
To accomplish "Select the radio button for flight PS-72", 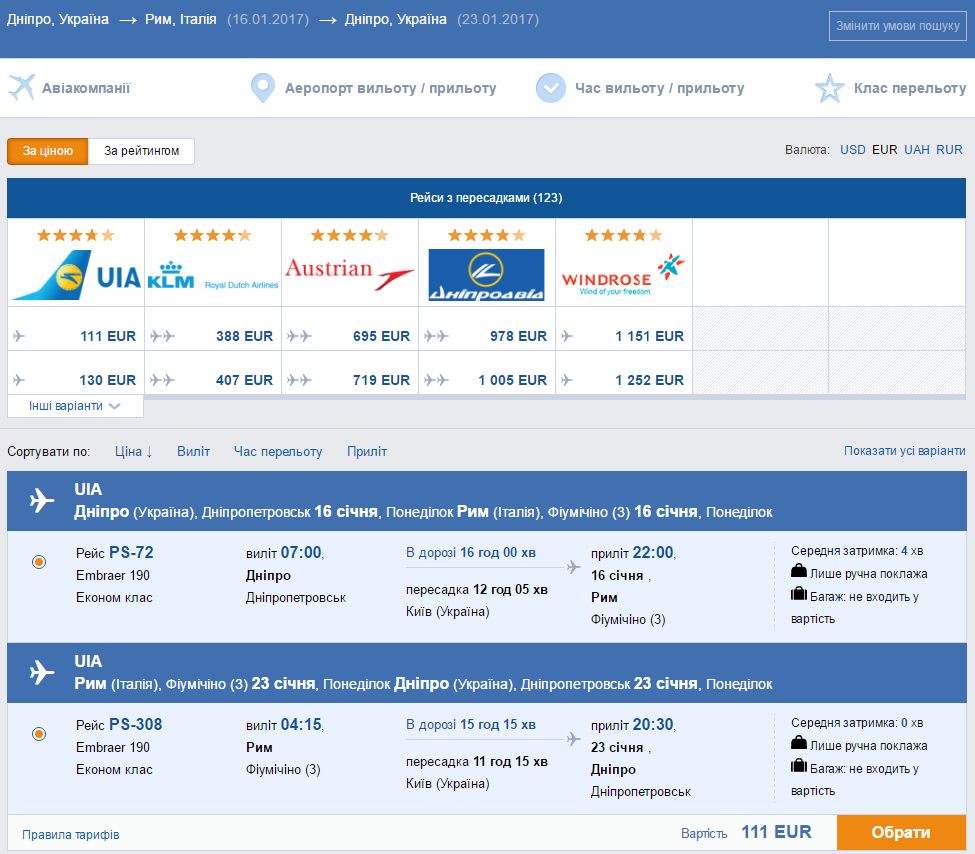I will (x=39, y=562).
